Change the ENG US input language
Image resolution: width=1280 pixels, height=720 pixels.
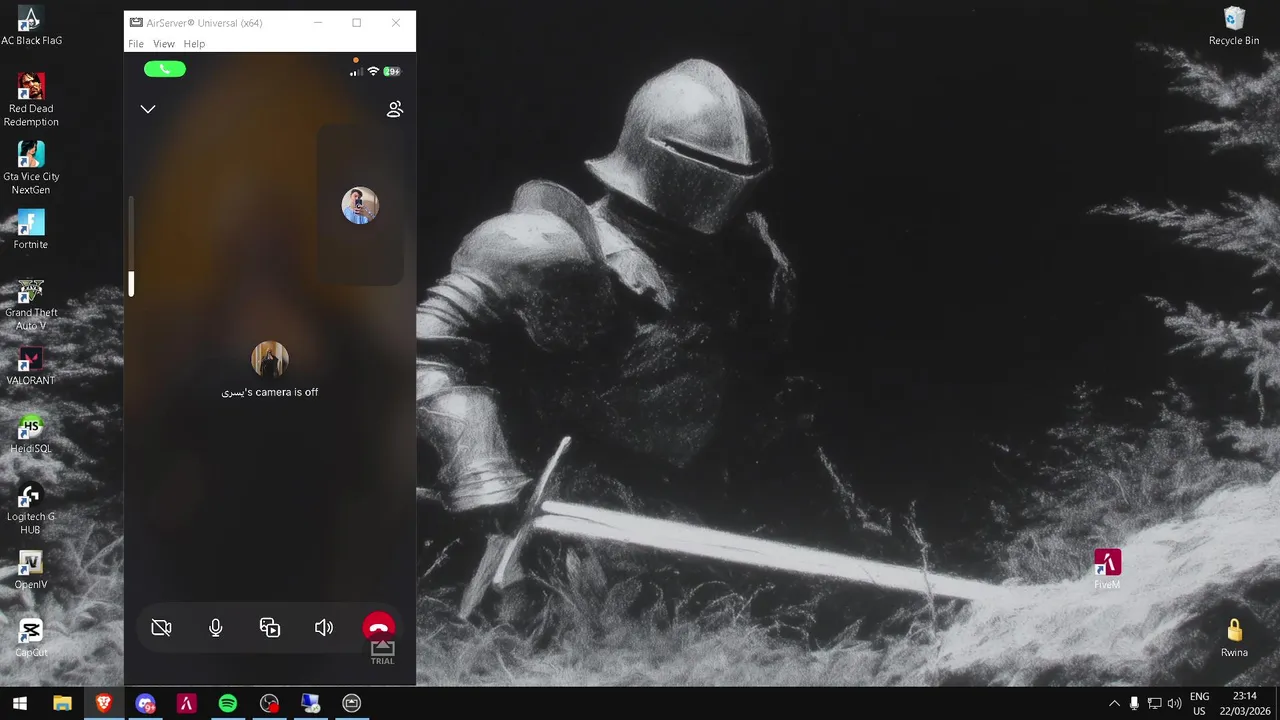point(1200,704)
